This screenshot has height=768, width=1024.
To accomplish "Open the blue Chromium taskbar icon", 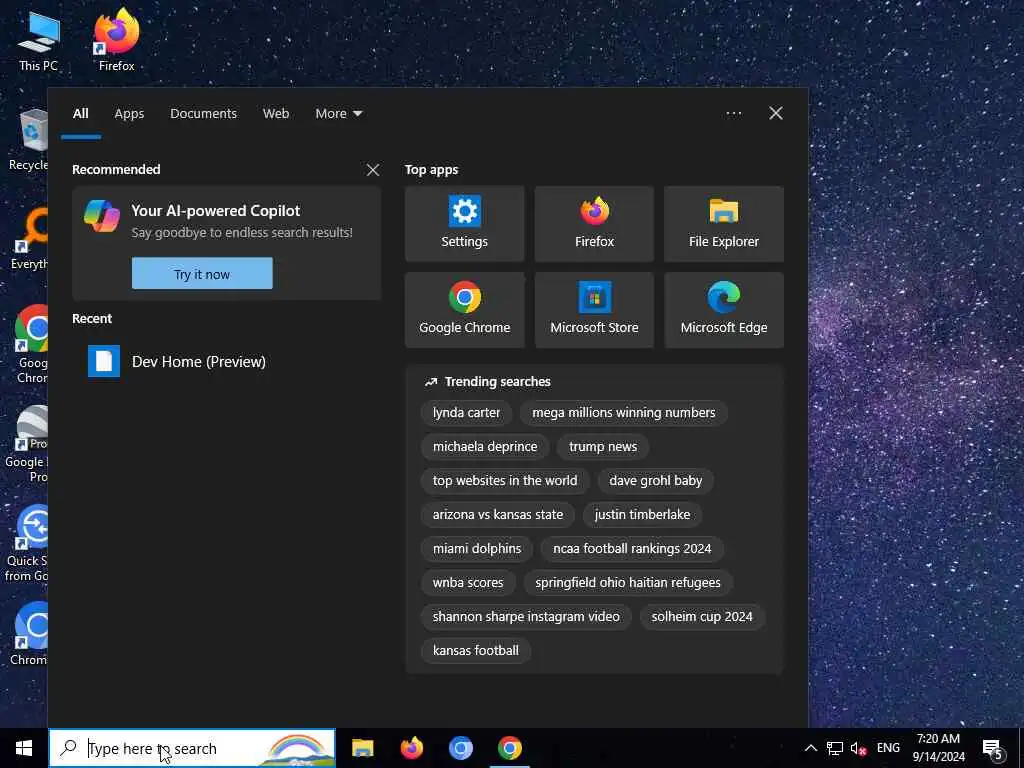I will (x=460, y=748).
